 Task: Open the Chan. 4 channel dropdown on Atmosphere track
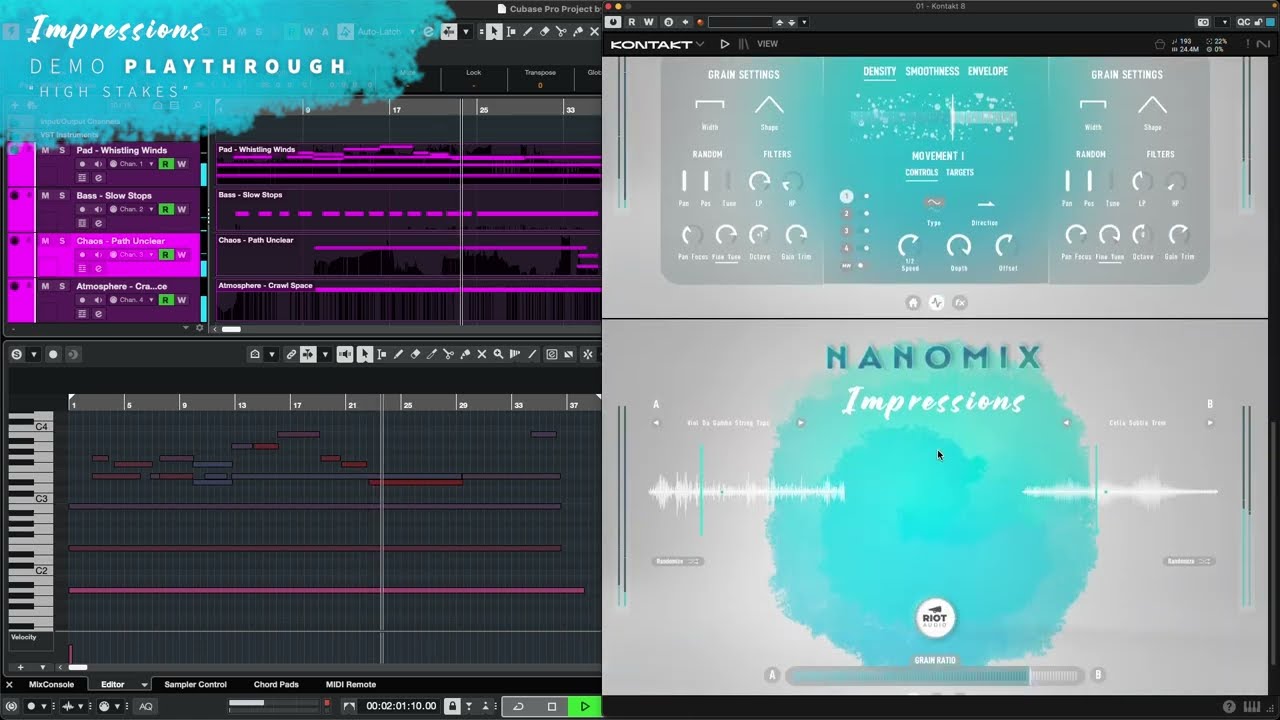151,300
